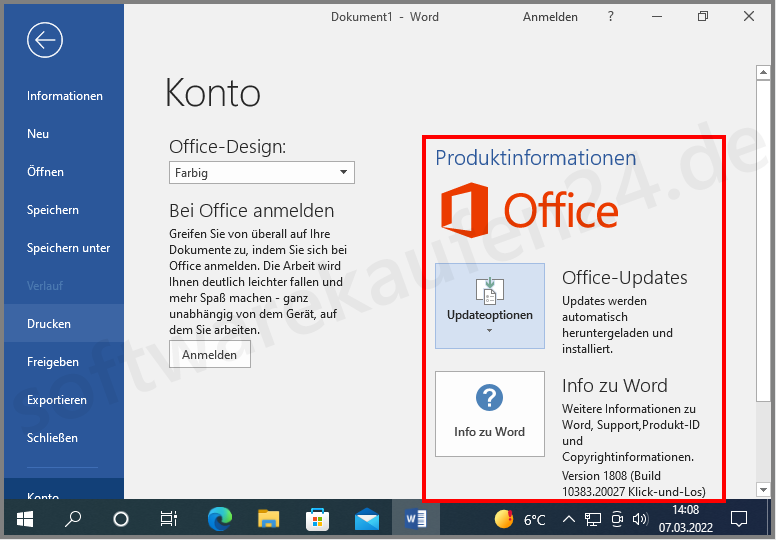Restore down the Word window
Image resolution: width=776 pixels, height=540 pixels.
coord(703,17)
